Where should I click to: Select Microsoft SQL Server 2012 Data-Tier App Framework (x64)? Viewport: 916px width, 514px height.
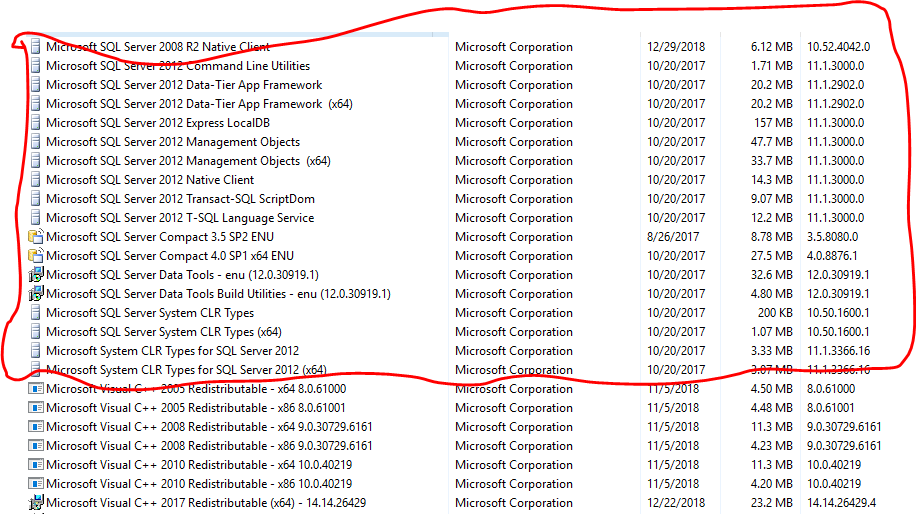pos(199,103)
